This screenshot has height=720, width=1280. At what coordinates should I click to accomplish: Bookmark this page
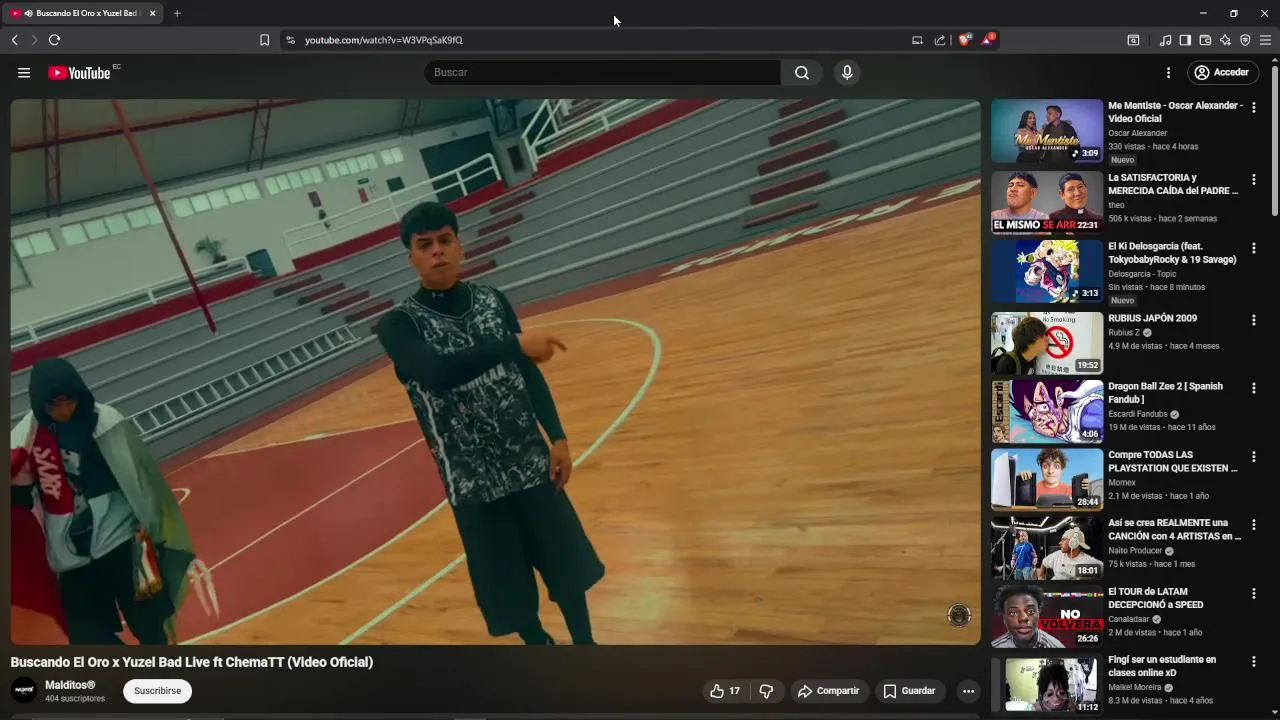pos(264,40)
